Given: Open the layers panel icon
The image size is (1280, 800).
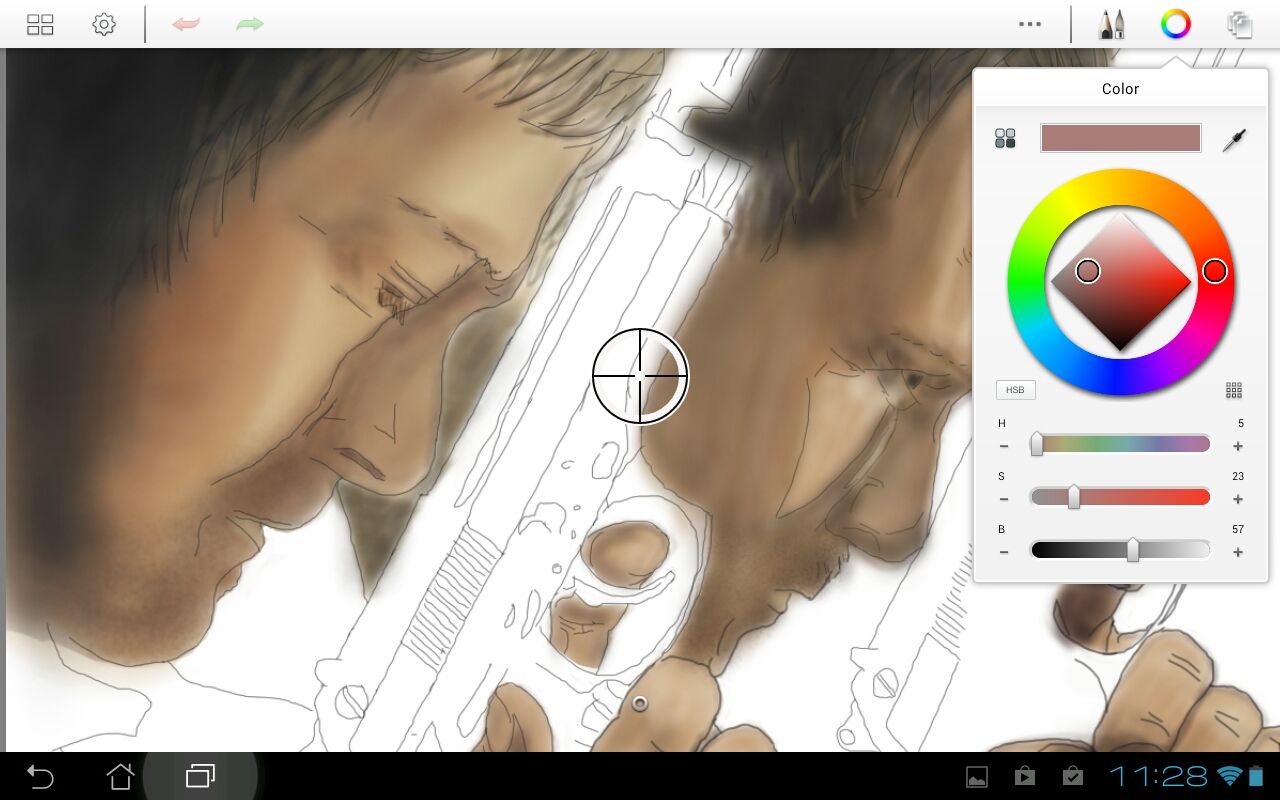Looking at the screenshot, I should coord(1240,24).
